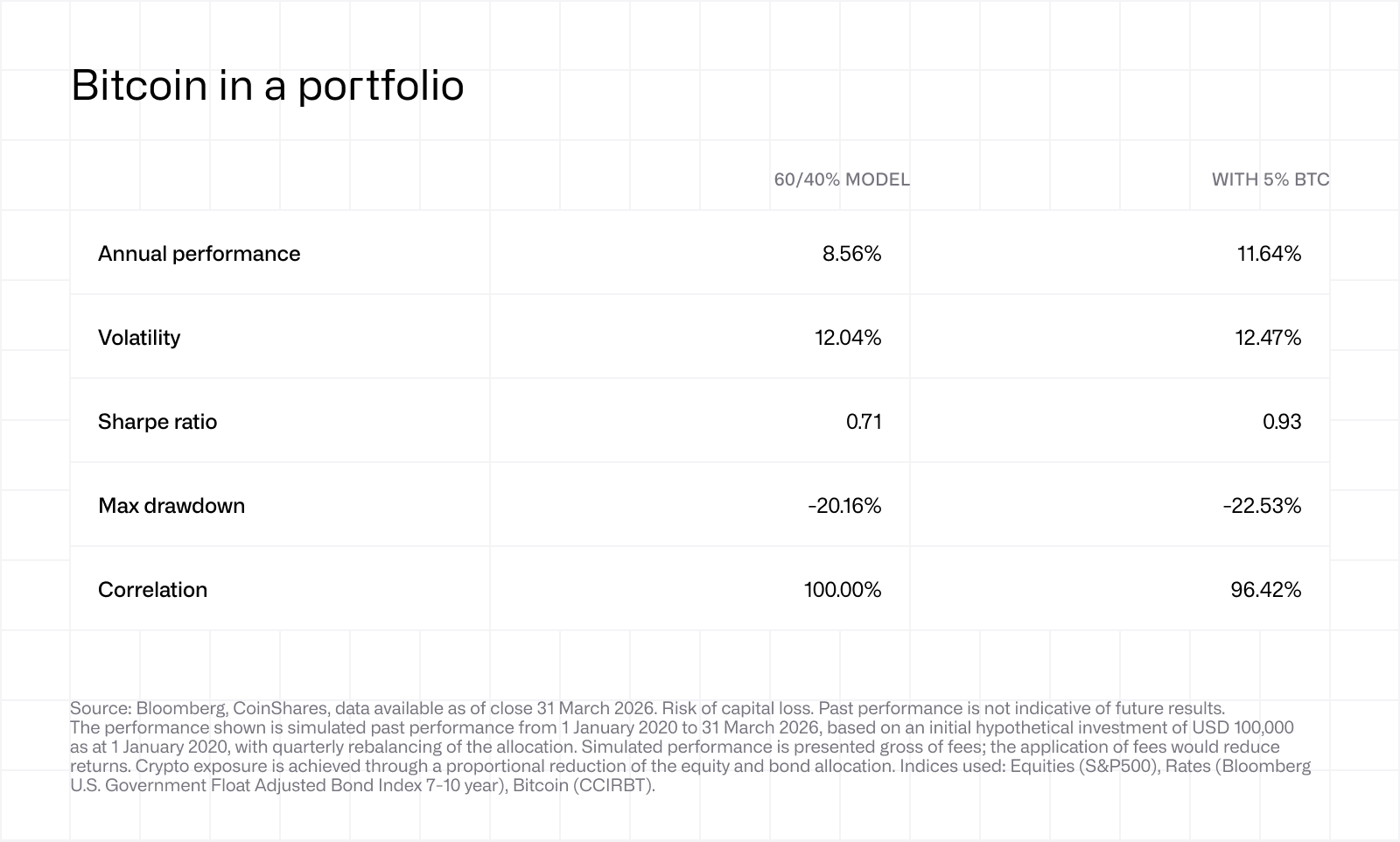Screen dimensions: 1400x842
Task: Click the Sharpe ratio row label
Action: pyautogui.click(x=157, y=422)
